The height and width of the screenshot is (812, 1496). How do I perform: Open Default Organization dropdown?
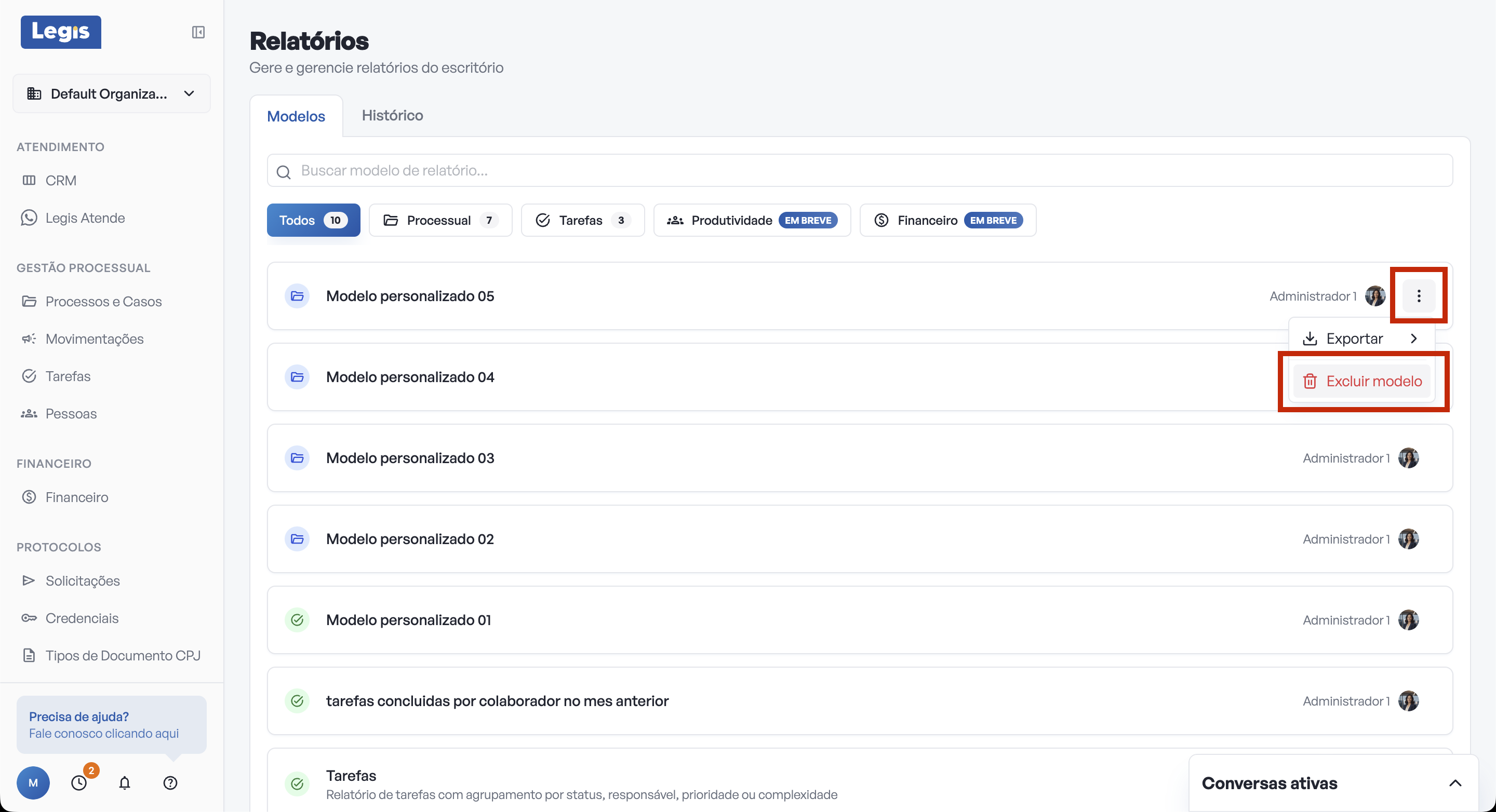click(x=112, y=93)
